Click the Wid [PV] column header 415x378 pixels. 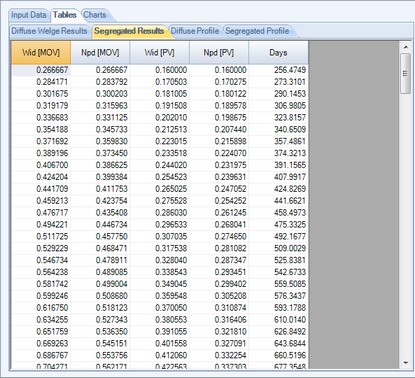pyautogui.click(x=160, y=53)
